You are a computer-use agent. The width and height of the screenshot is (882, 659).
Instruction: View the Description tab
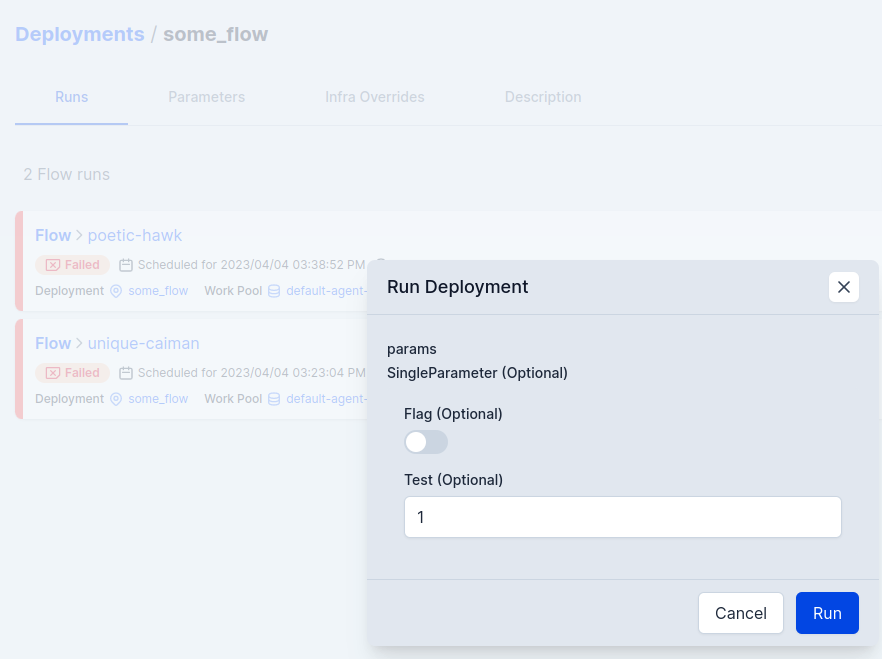pos(543,97)
